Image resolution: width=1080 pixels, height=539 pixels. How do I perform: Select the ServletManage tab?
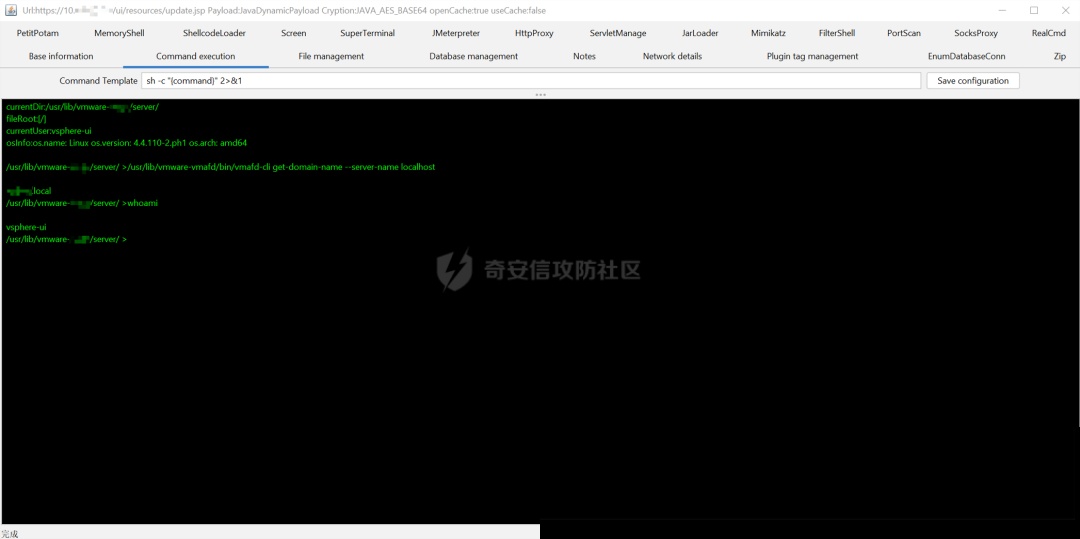pos(618,33)
